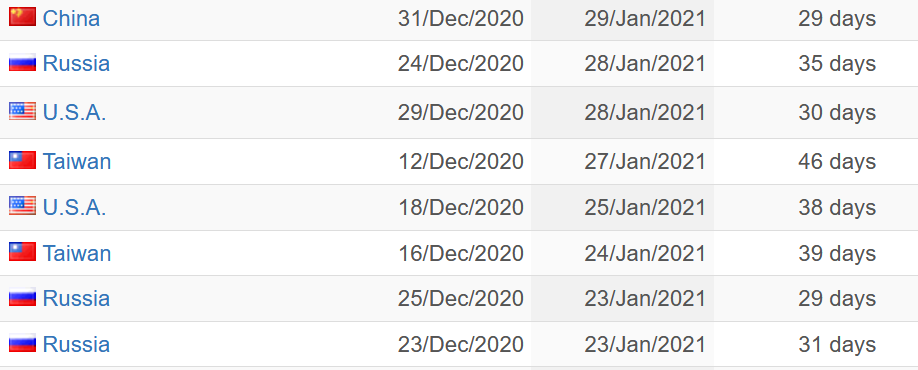Click the Taiwan flag in the 46 days row
This screenshot has height=370, width=918.
pos(22,160)
